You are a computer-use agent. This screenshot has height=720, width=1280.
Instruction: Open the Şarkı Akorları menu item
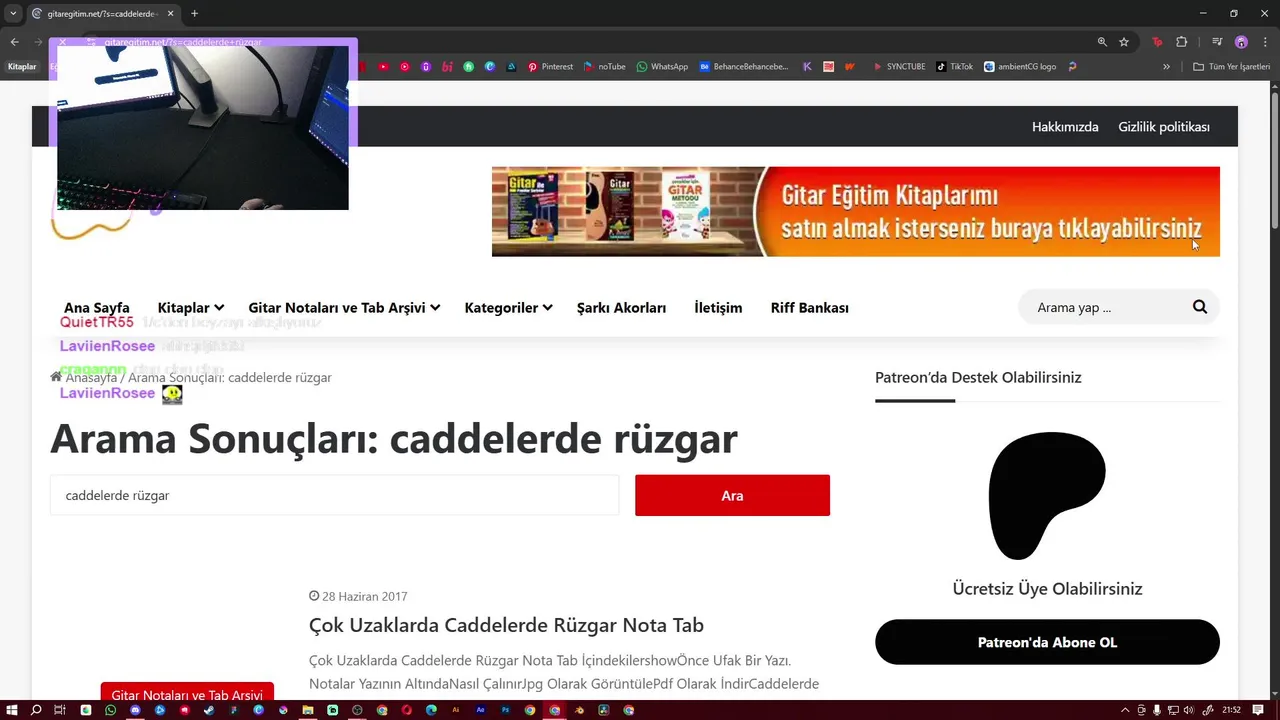621,307
